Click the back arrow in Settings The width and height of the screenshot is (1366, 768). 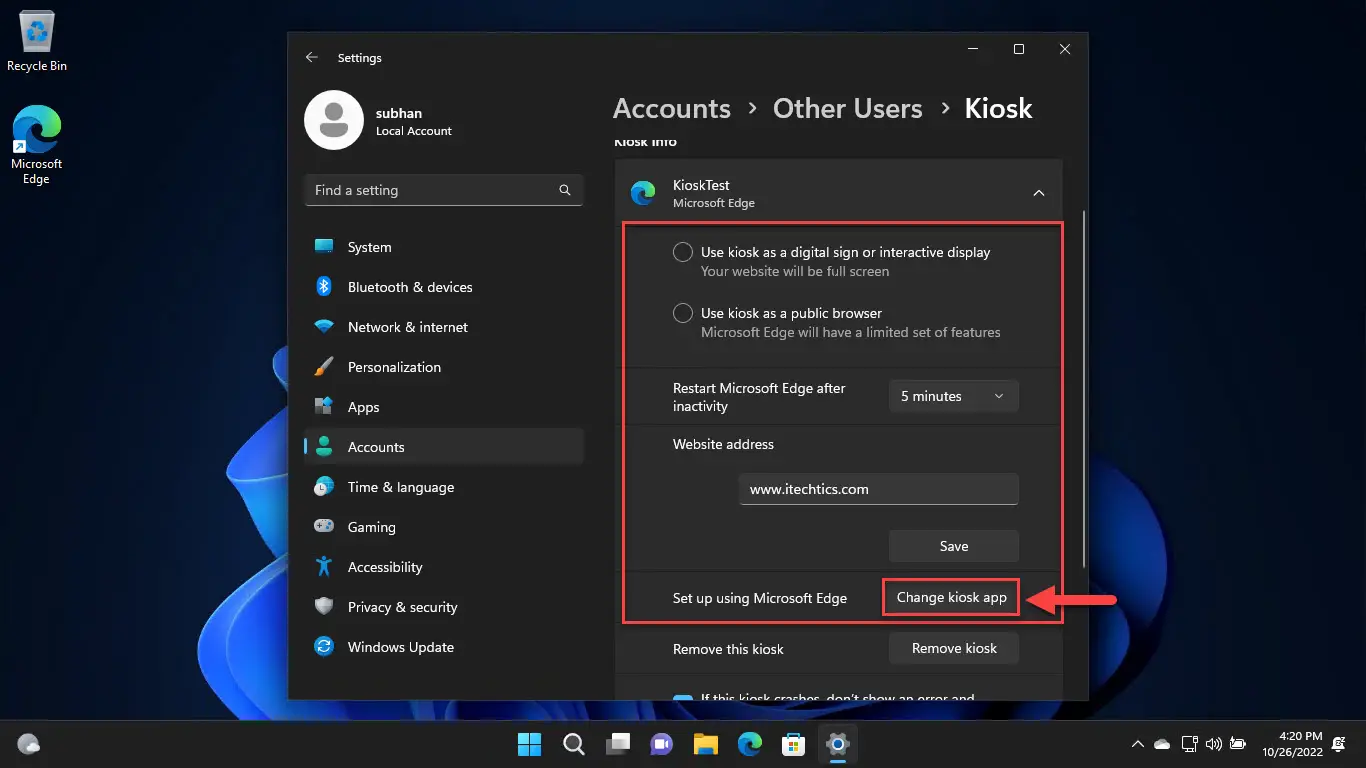pyautogui.click(x=312, y=58)
